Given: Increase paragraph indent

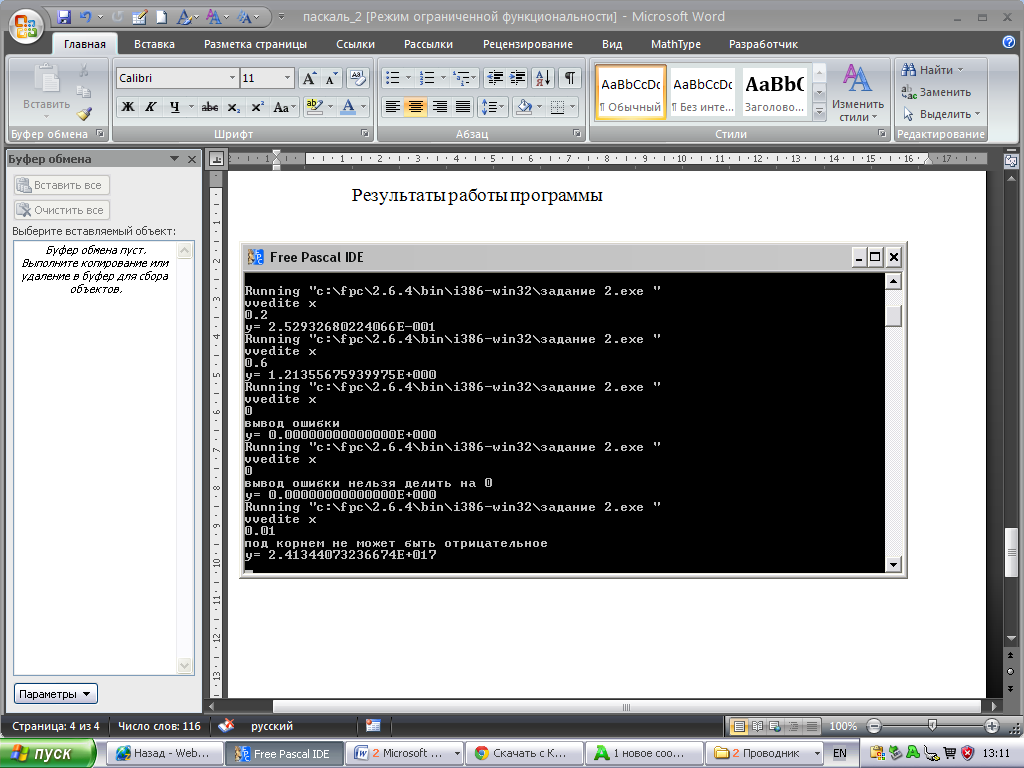Looking at the screenshot, I should click(517, 78).
